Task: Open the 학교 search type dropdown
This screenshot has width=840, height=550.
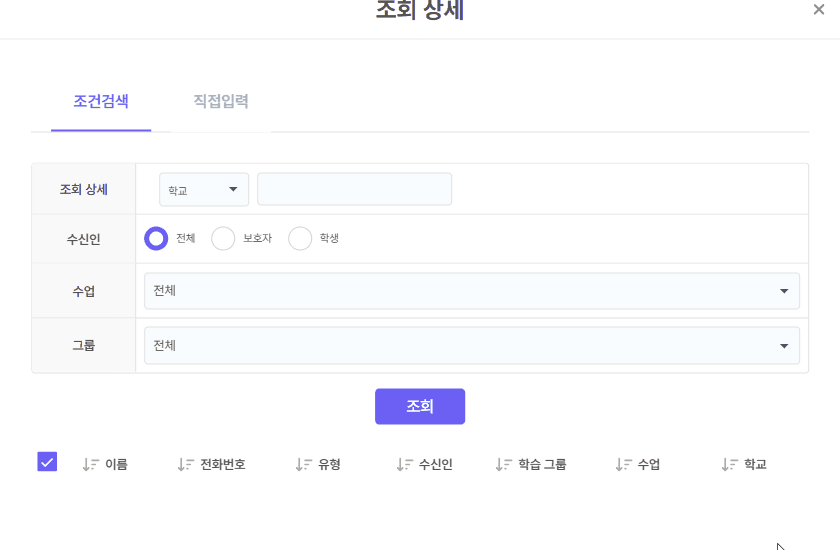Action: click(x=204, y=189)
